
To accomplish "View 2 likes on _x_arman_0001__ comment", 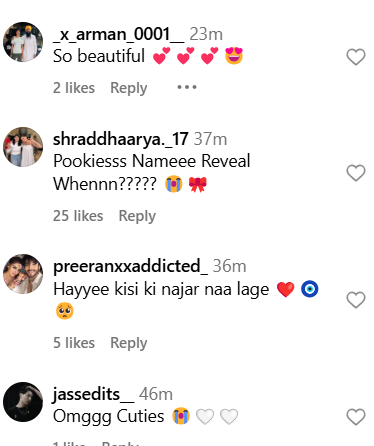I will [x=74, y=88].
